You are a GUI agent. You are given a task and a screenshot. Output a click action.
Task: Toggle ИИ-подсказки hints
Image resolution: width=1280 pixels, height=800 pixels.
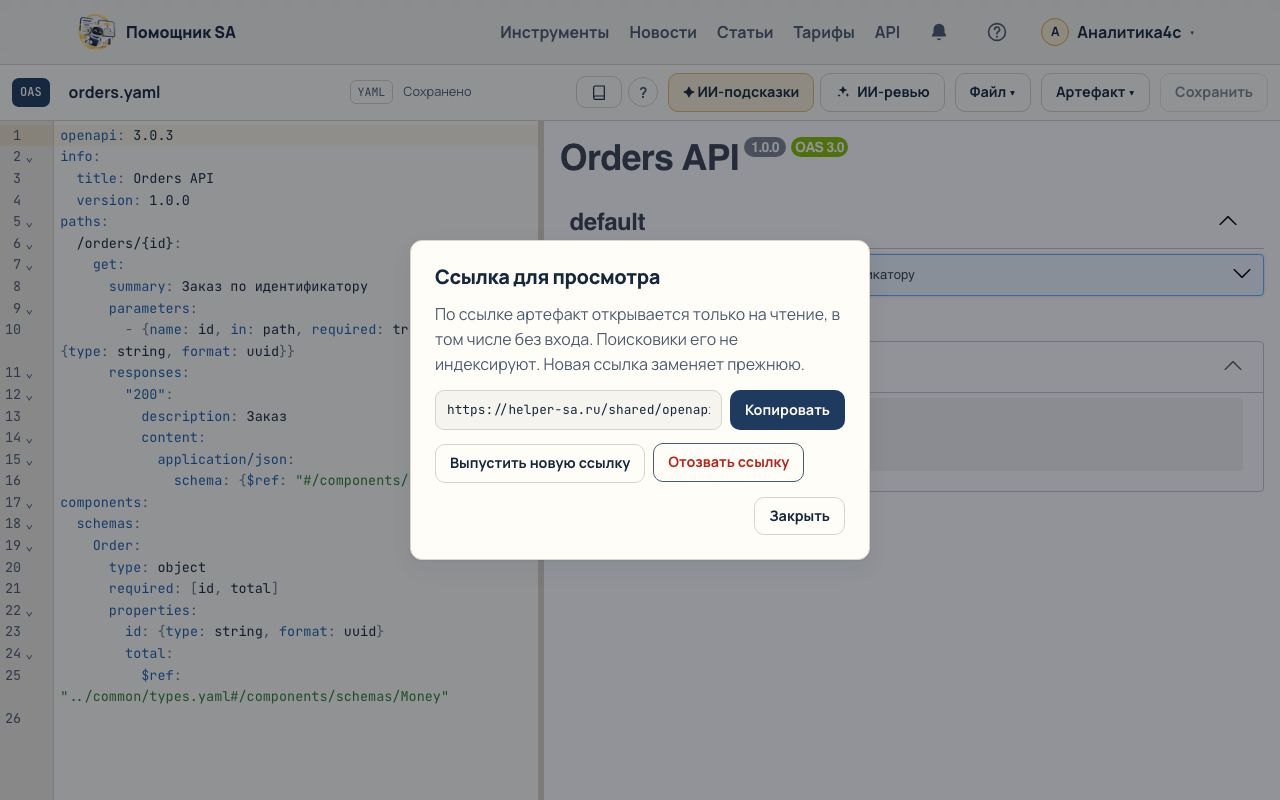(741, 92)
